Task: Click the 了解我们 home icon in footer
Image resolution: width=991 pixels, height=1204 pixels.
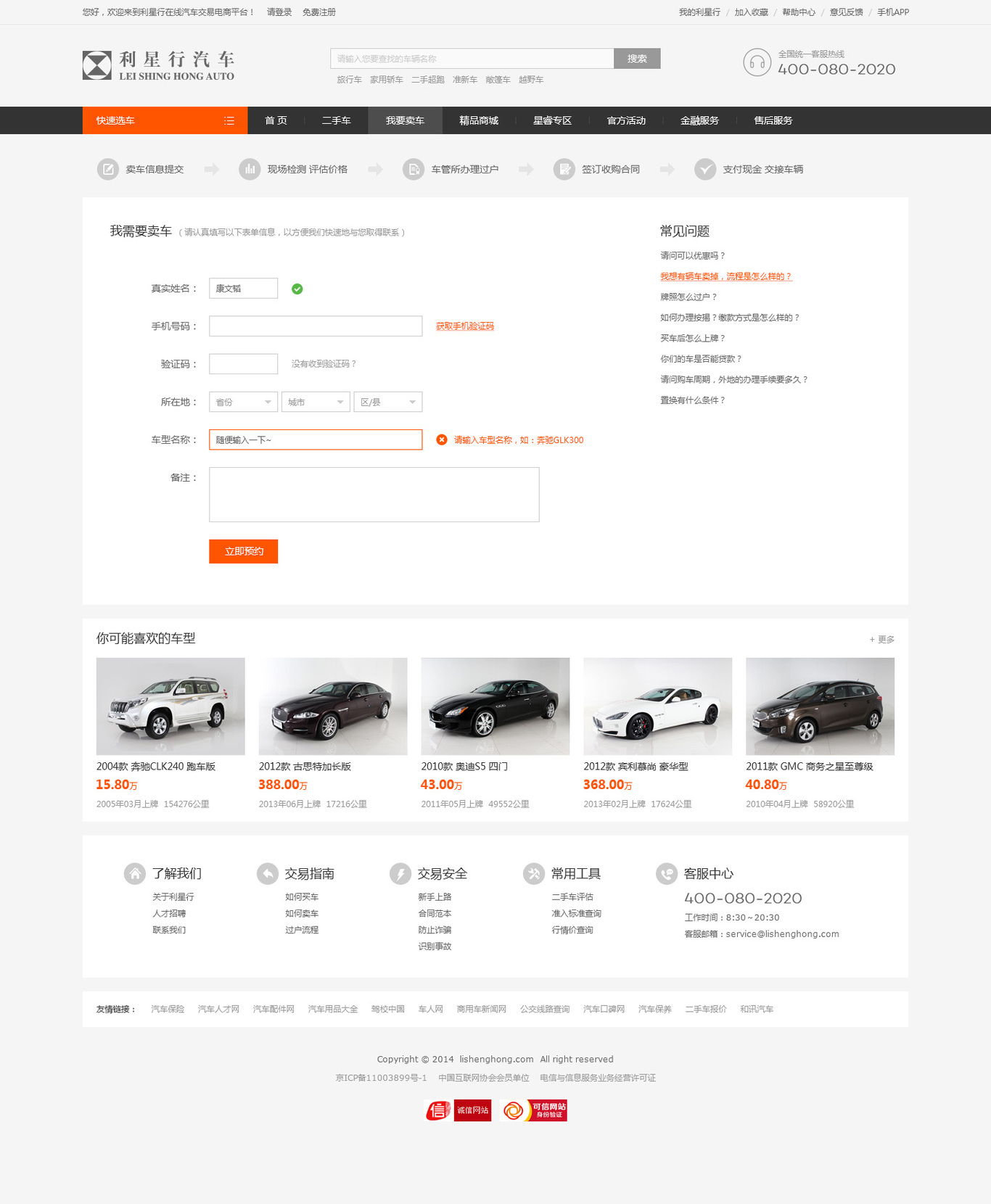Action: (135, 873)
